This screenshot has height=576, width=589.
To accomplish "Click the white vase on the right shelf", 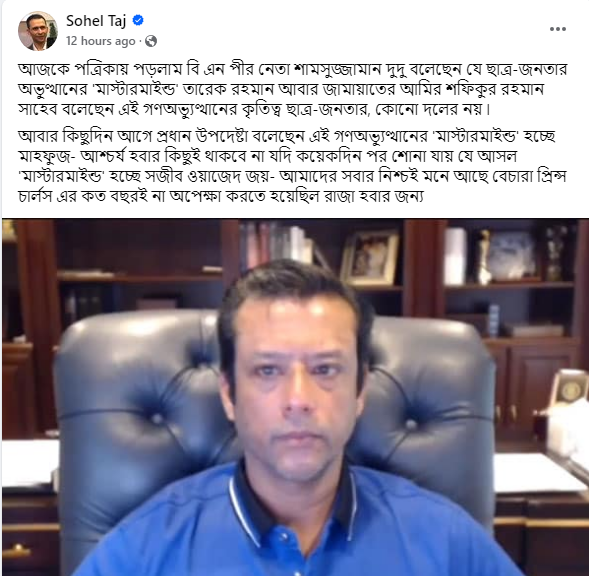I will point(455,256).
